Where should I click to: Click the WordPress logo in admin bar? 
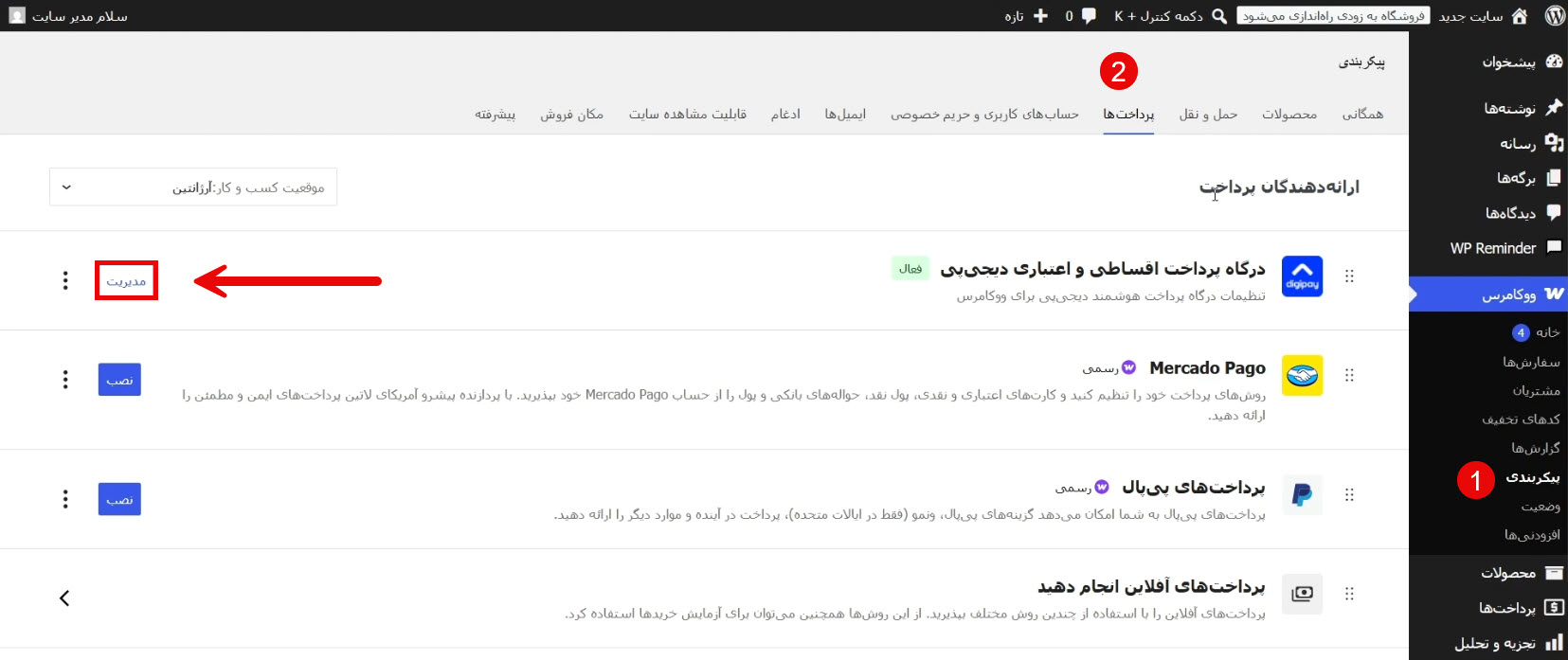pyautogui.click(x=1554, y=15)
